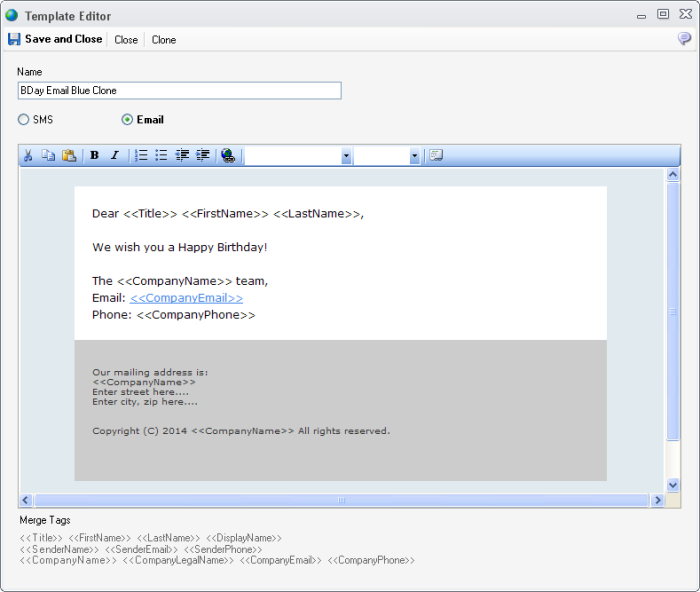Click the Paste clipboard icon
This screenshot has height=592, width=700.
tap(69, 156)
